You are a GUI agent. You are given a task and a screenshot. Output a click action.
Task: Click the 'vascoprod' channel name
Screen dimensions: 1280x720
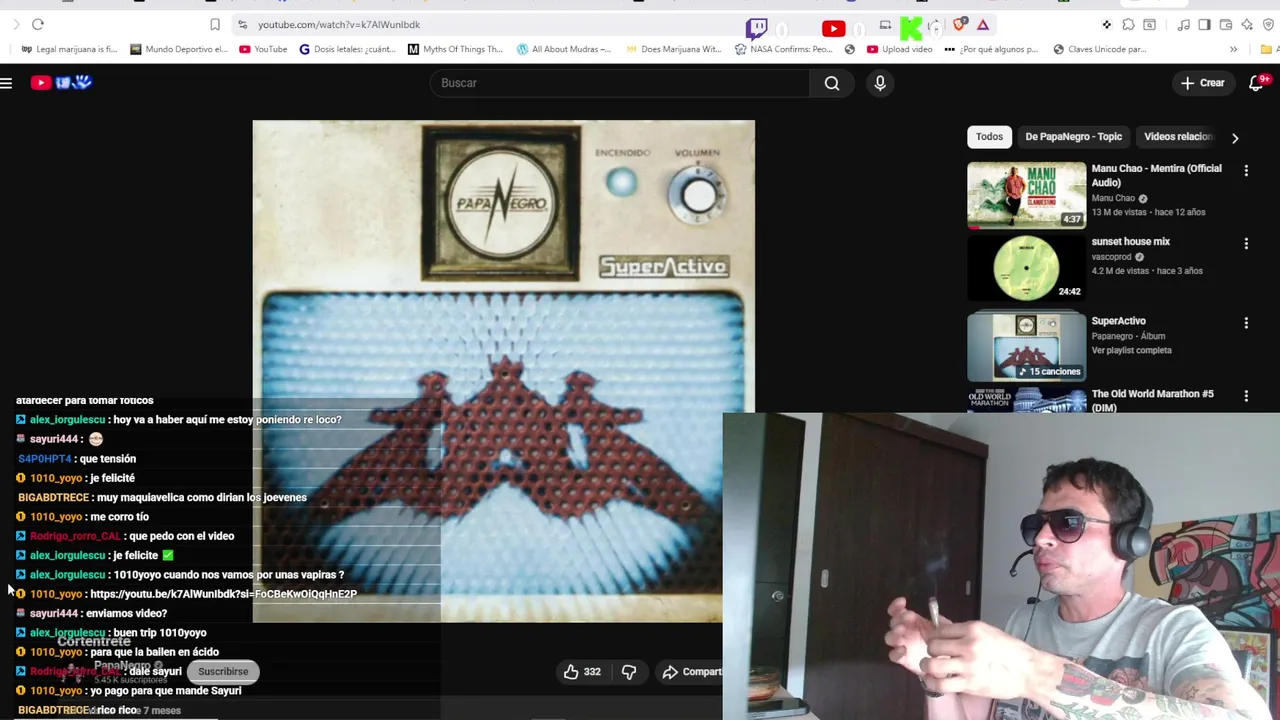pos(1111,257)
